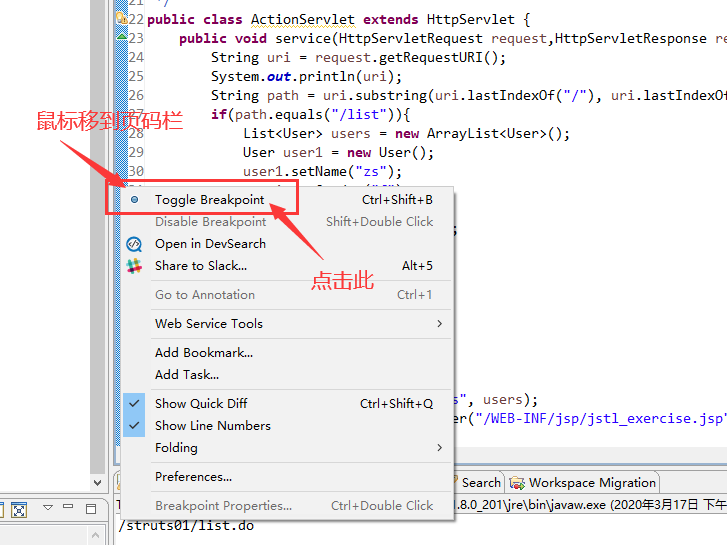The width and height of the screenshot is (727, 545).
Task: Click on getRequestURI() in line 24
Action: click(438, 58)
